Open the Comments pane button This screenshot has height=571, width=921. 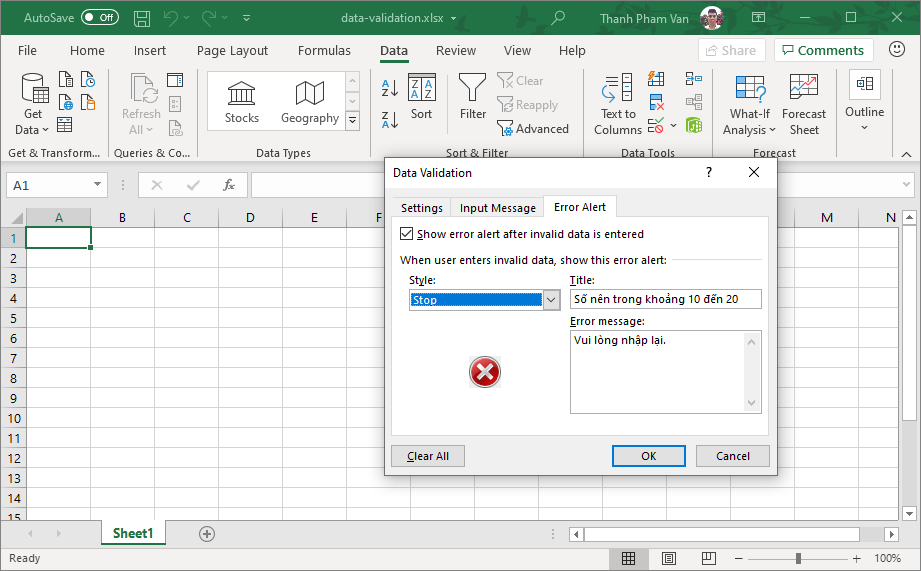click(x=823, y=50)
